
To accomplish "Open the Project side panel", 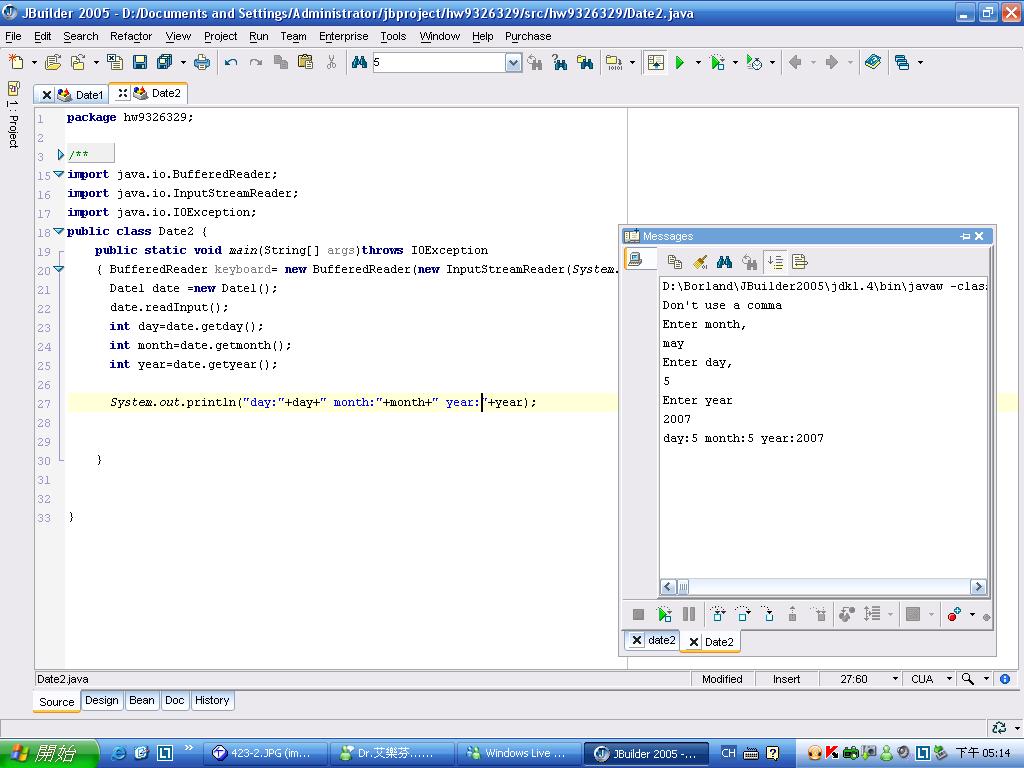I will pyautogui.click(x=13, y=115).
